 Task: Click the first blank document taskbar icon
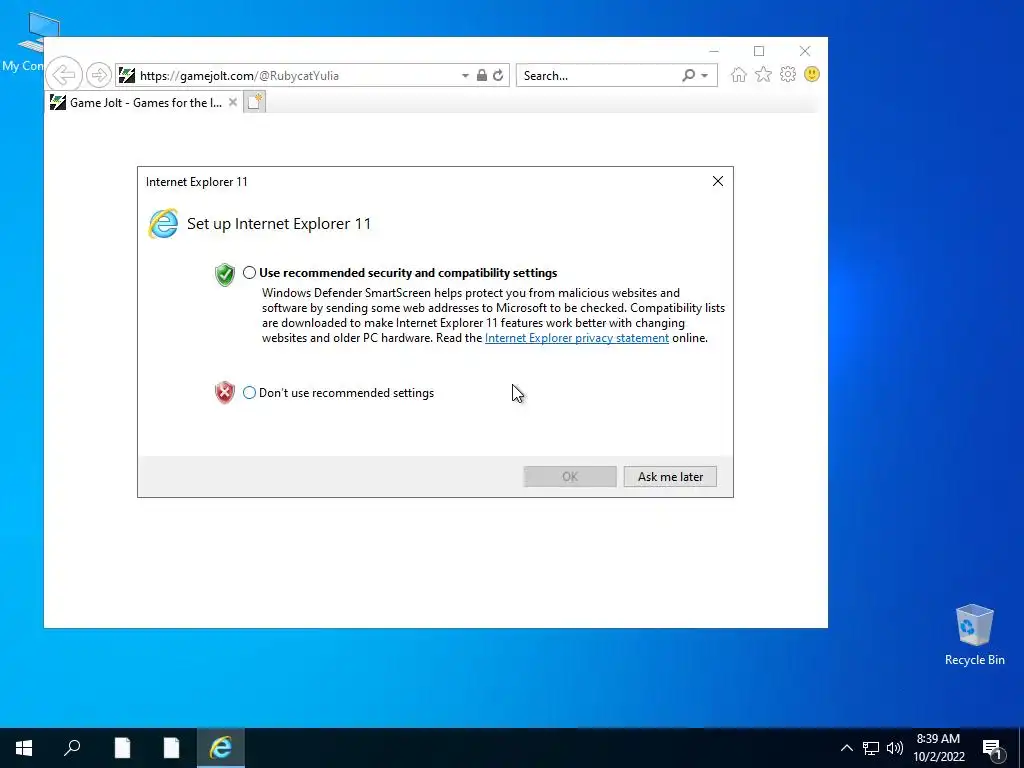pyautogui.click(x=122, y=748)
